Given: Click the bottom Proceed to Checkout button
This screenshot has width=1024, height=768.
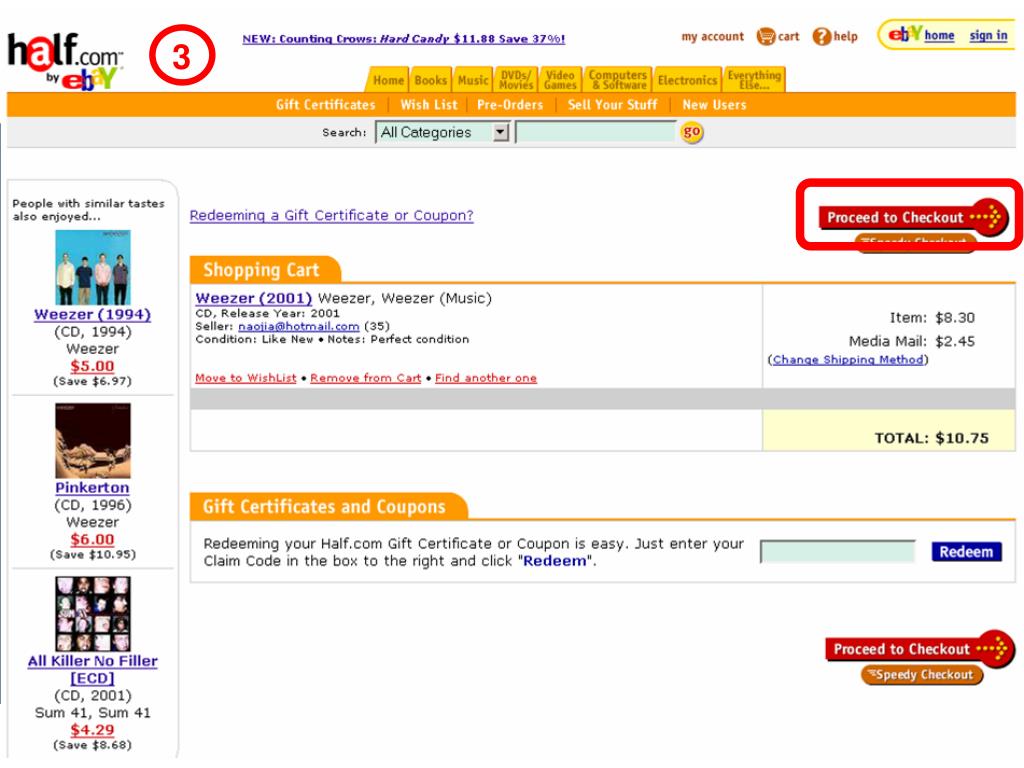Looking at the screenshot, I should (x=920, y=648).
